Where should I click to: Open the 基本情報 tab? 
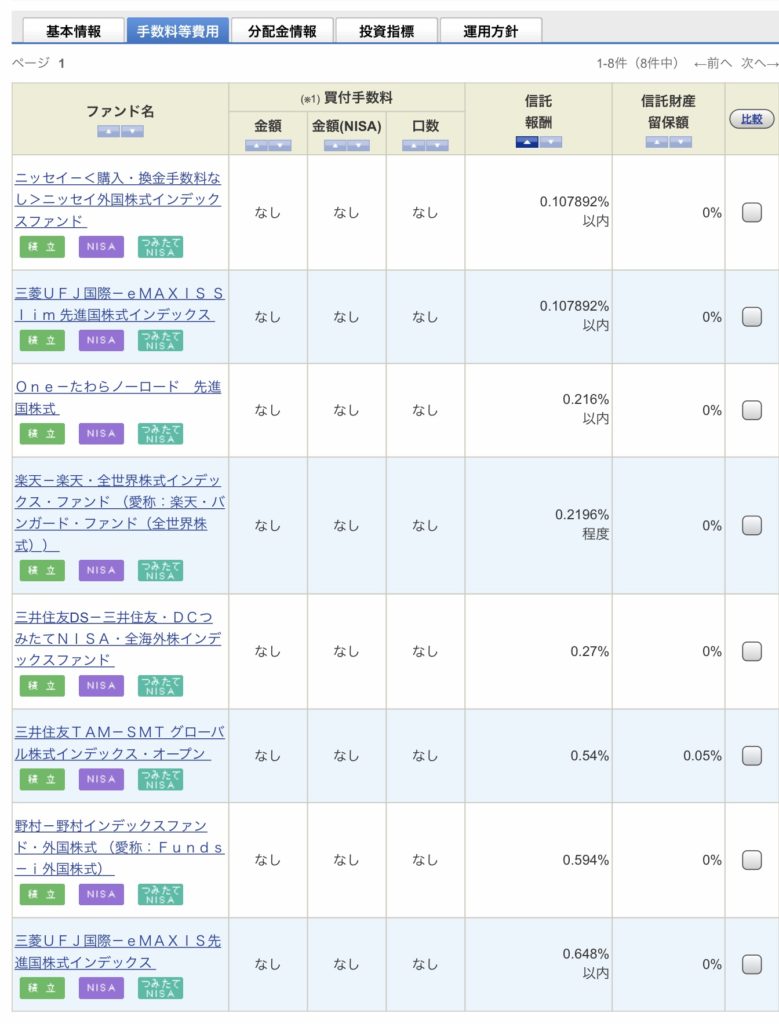pos(73,31)
